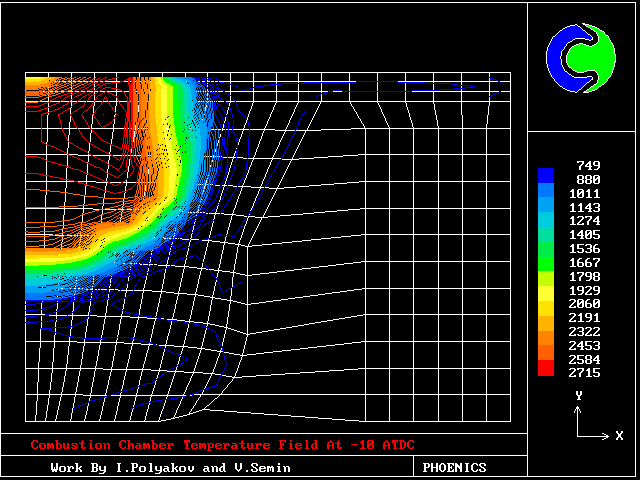This screenshot has width=640, height=480.
Task: Click the X axis arrow label
Action: 619,436
